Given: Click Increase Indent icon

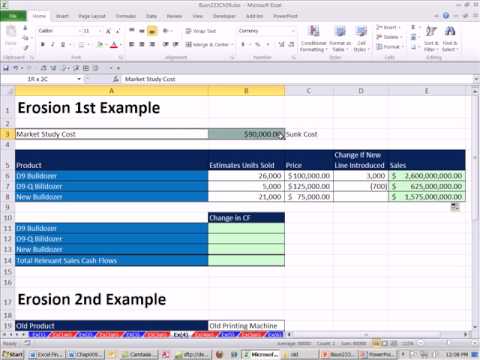Looking at the screenshot, I should (176, 44).
